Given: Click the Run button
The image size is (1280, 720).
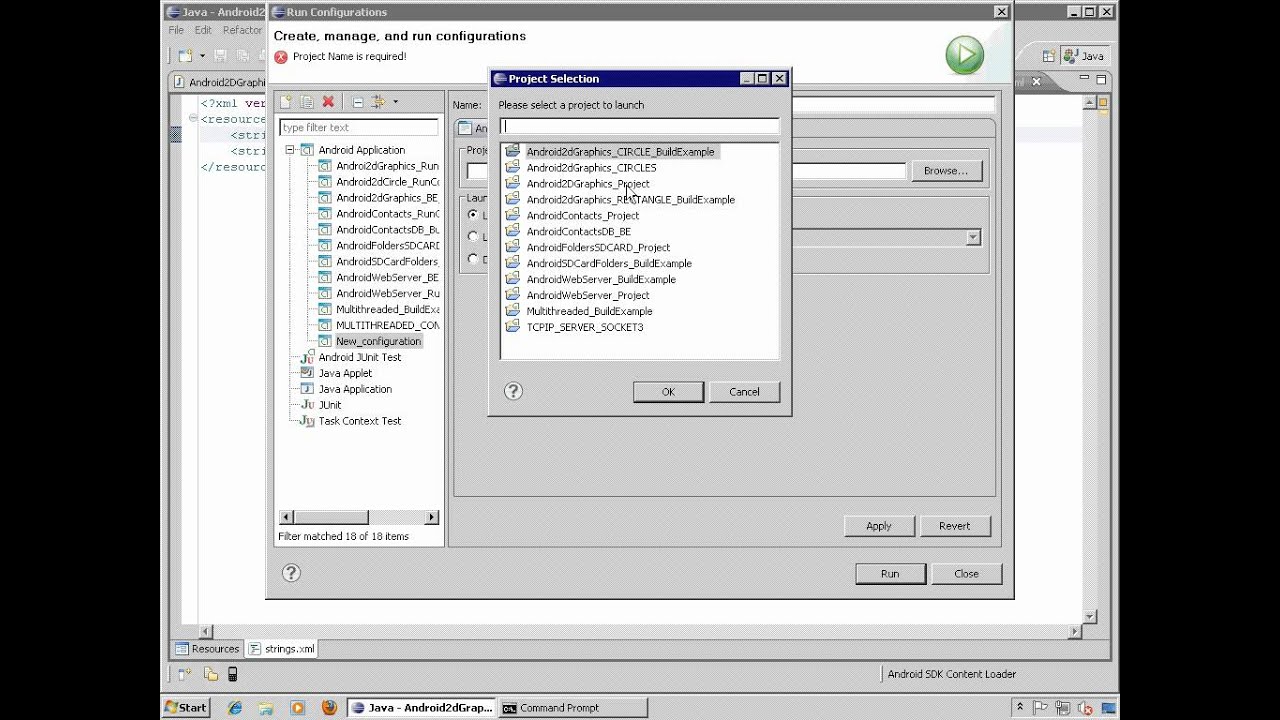Looking at the screenshot, I should pos(890,574).
